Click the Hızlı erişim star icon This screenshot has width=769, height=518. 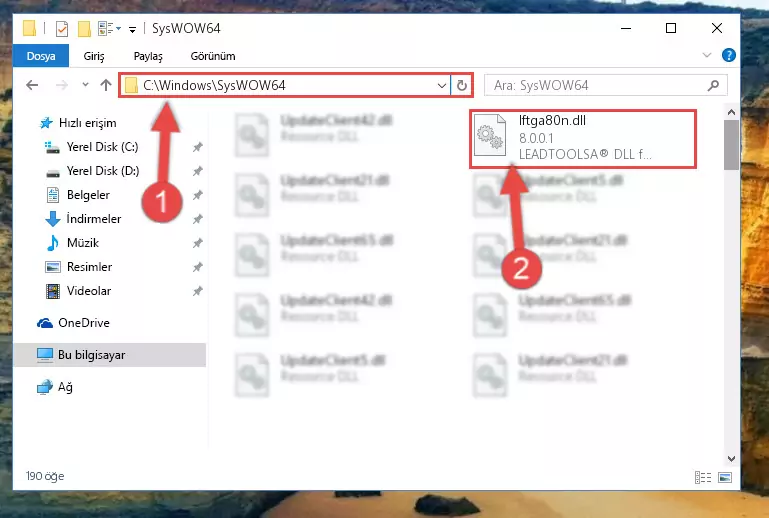pos(46,123)
